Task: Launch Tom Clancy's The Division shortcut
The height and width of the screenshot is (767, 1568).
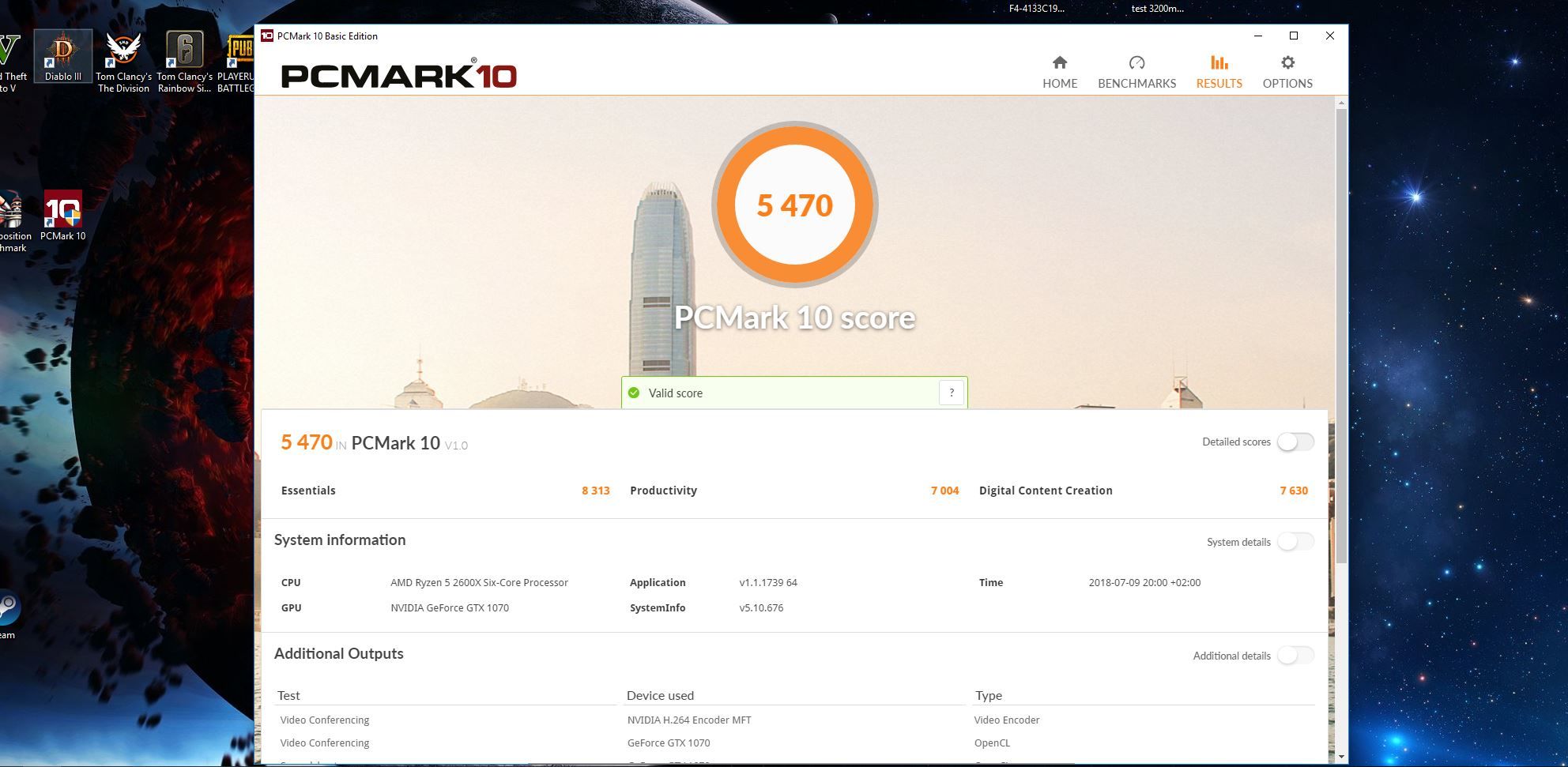Action: pyautogui.click(x=123, y=62)
